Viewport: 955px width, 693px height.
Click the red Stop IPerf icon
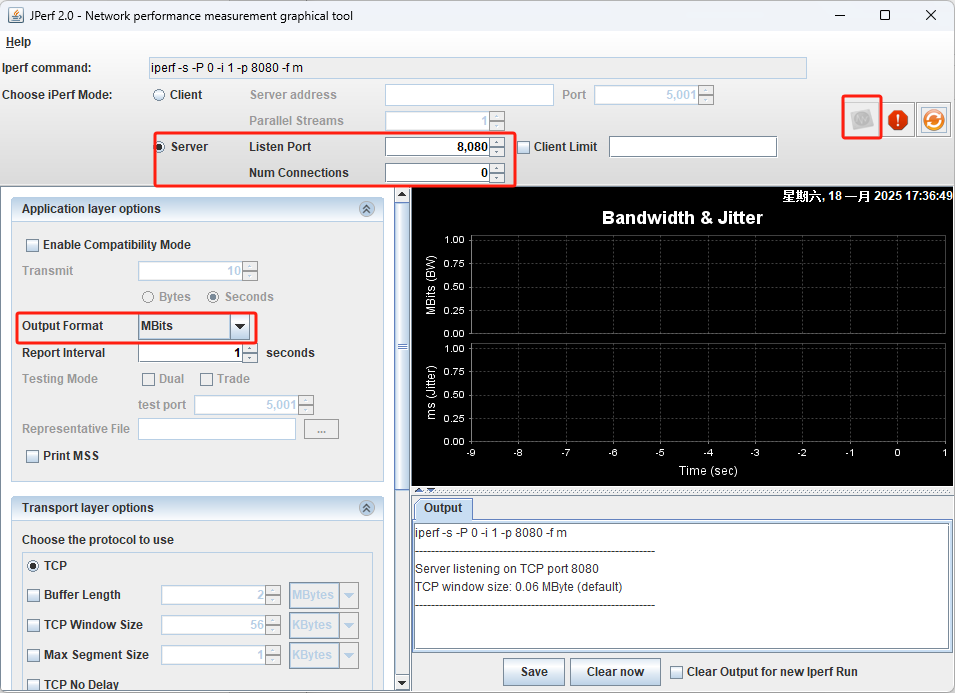[x=898, y=120]
